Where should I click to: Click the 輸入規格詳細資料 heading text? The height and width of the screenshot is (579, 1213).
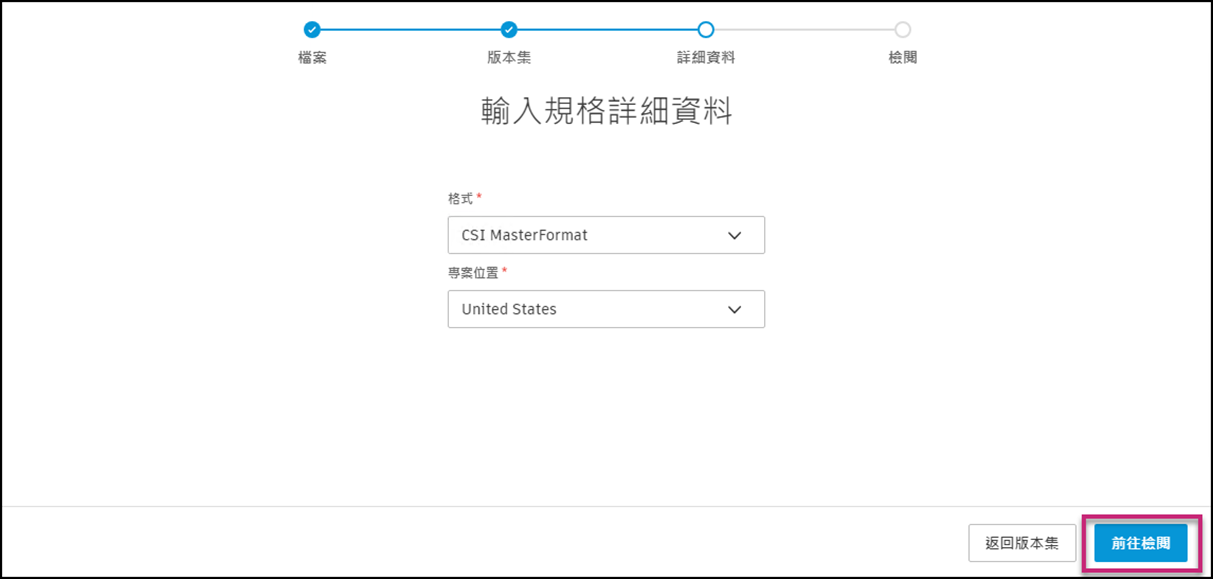pos(606,113)
